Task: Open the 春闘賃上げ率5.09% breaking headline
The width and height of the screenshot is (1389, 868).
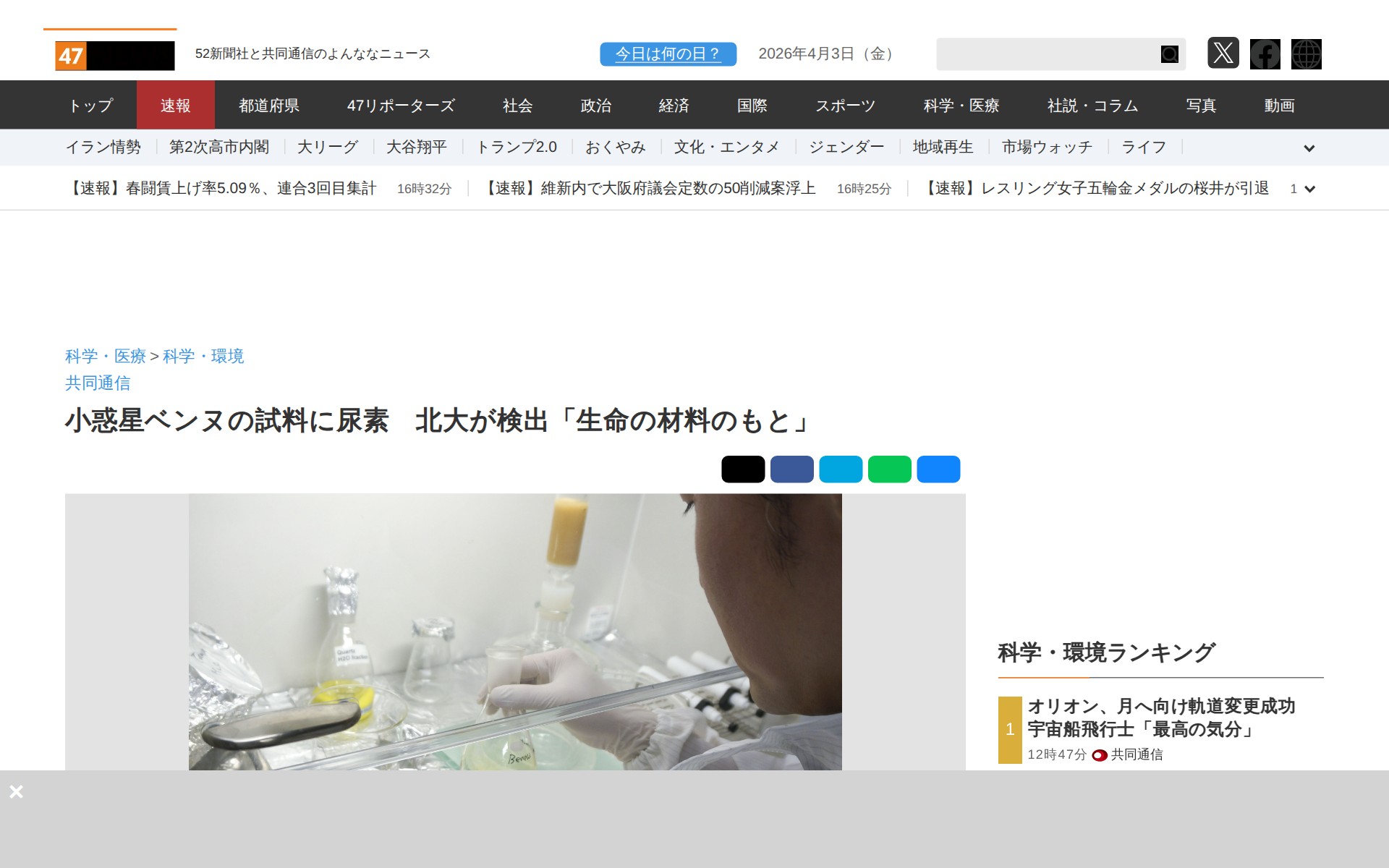Action: point(221,189)
